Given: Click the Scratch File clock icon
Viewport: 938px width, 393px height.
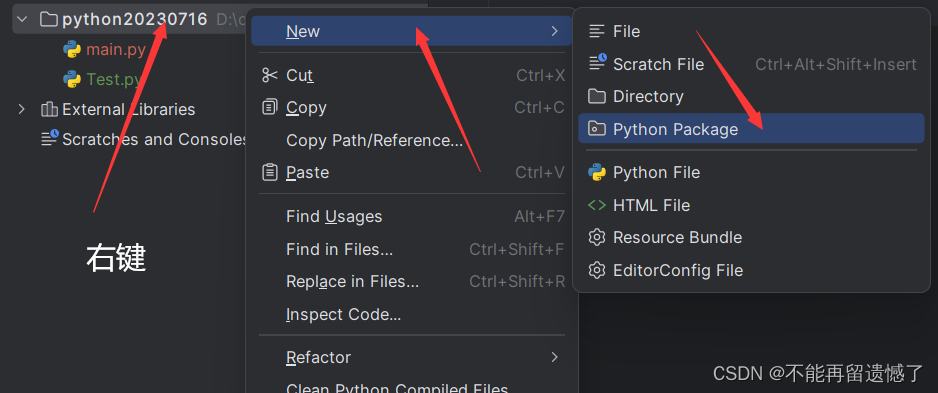Looking at the screenshot, I should [597, 63].
